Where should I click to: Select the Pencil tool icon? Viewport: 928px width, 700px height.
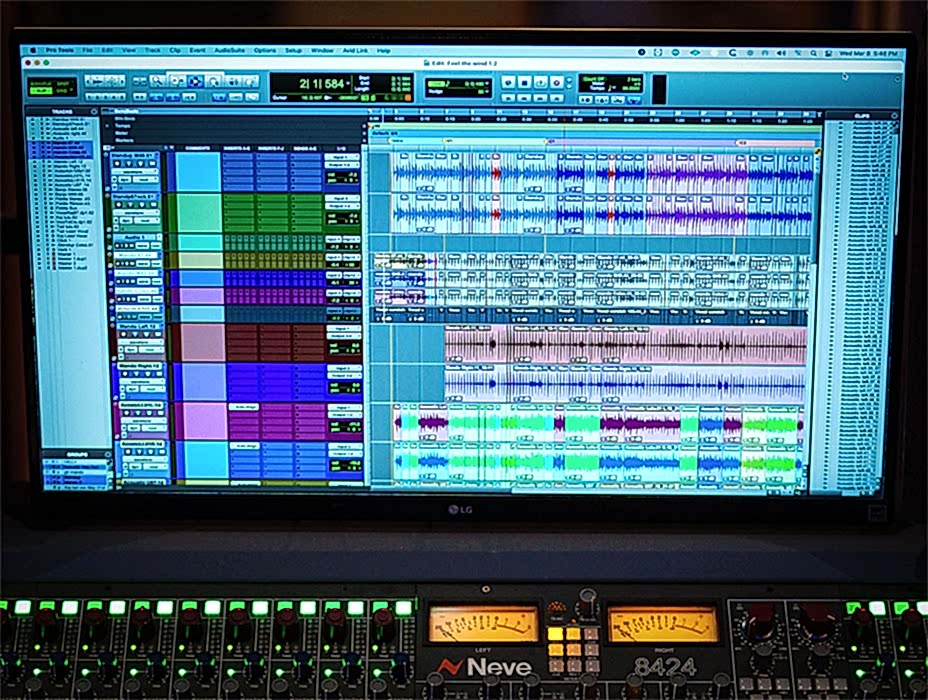click(x=251, y=81)
